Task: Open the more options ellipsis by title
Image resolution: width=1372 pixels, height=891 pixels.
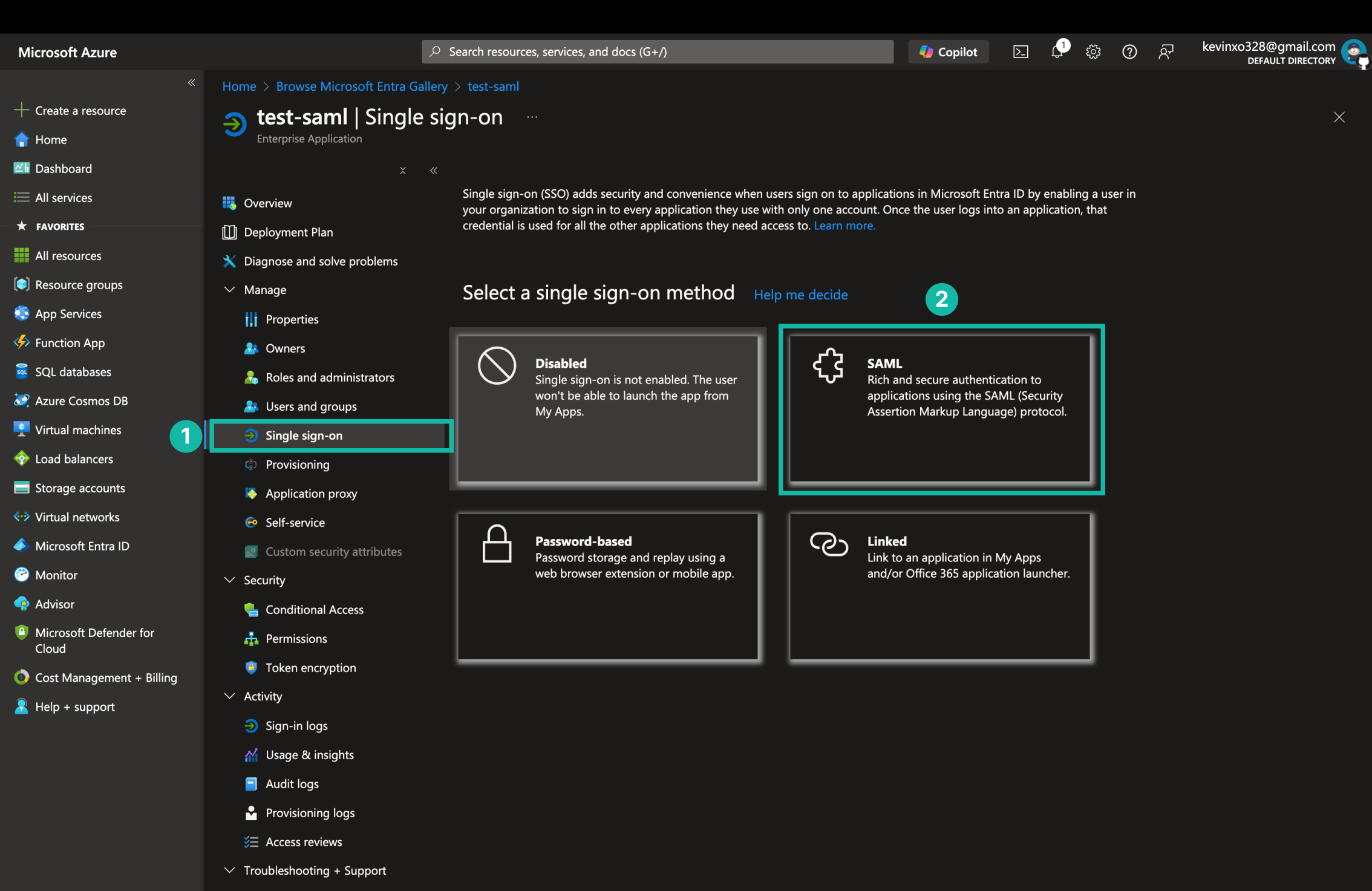Action: click(x=532, y=117)
